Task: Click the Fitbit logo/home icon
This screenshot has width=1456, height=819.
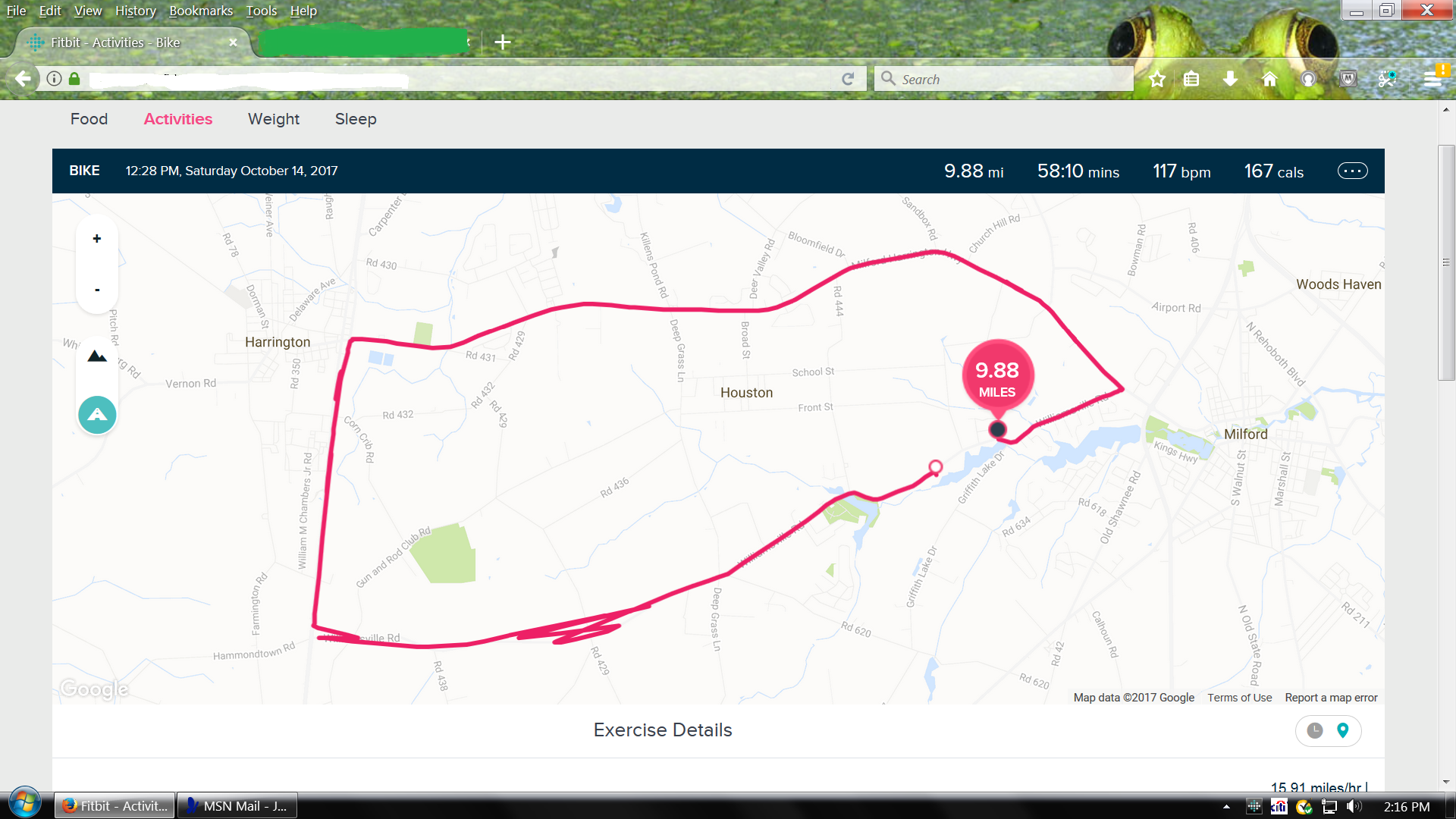Action: 36,42
